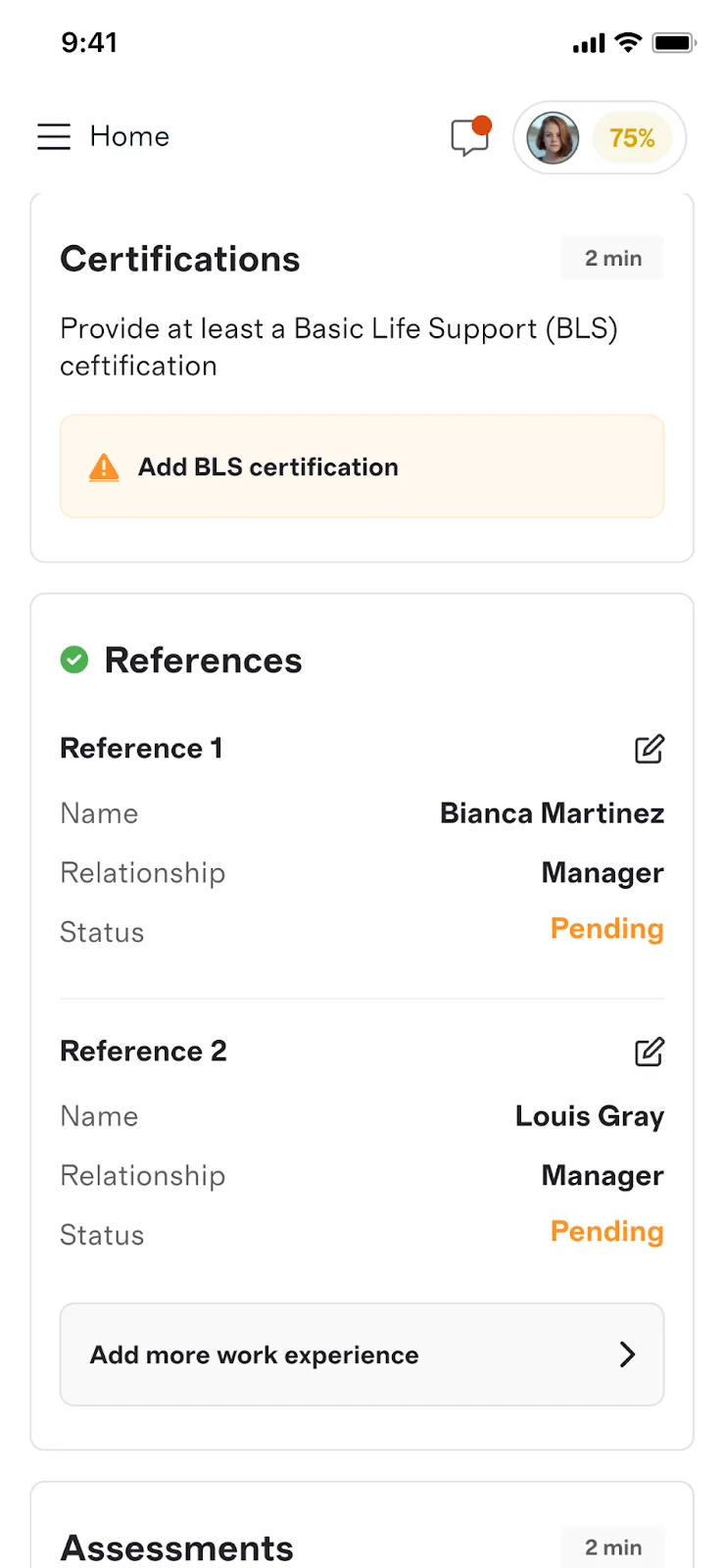The width and height of the screenshot is (724, 1568).
Task: Tap the battery icon in status bar
Action: coord(674,43)
